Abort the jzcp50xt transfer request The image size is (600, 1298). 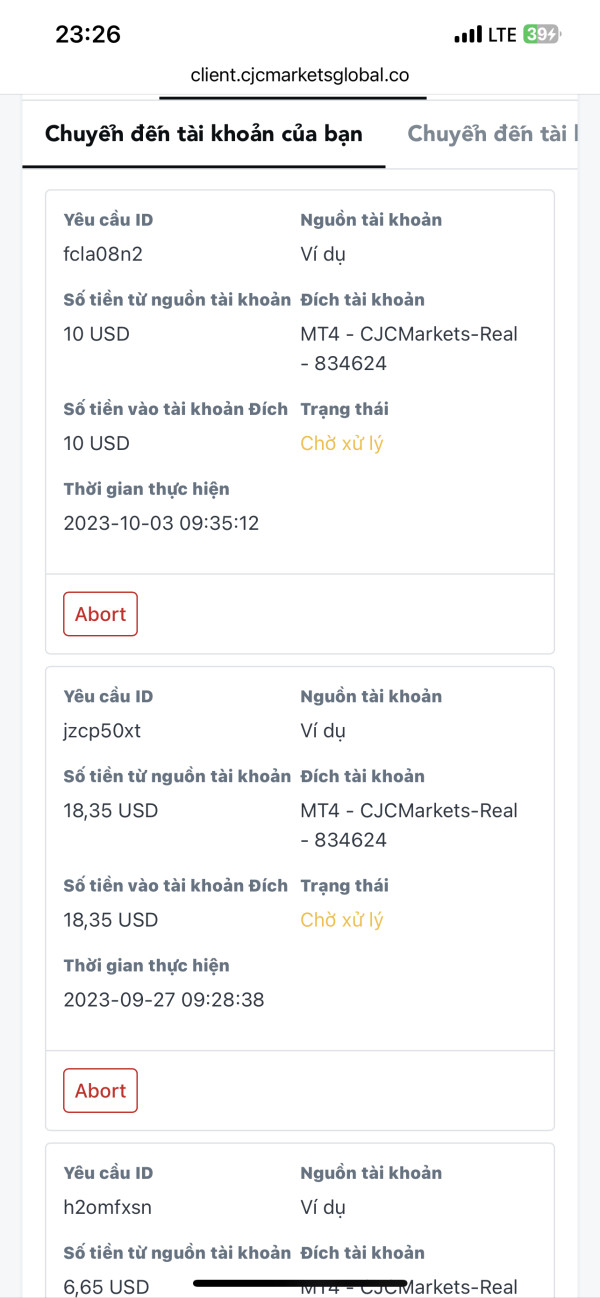[100, 1090]
